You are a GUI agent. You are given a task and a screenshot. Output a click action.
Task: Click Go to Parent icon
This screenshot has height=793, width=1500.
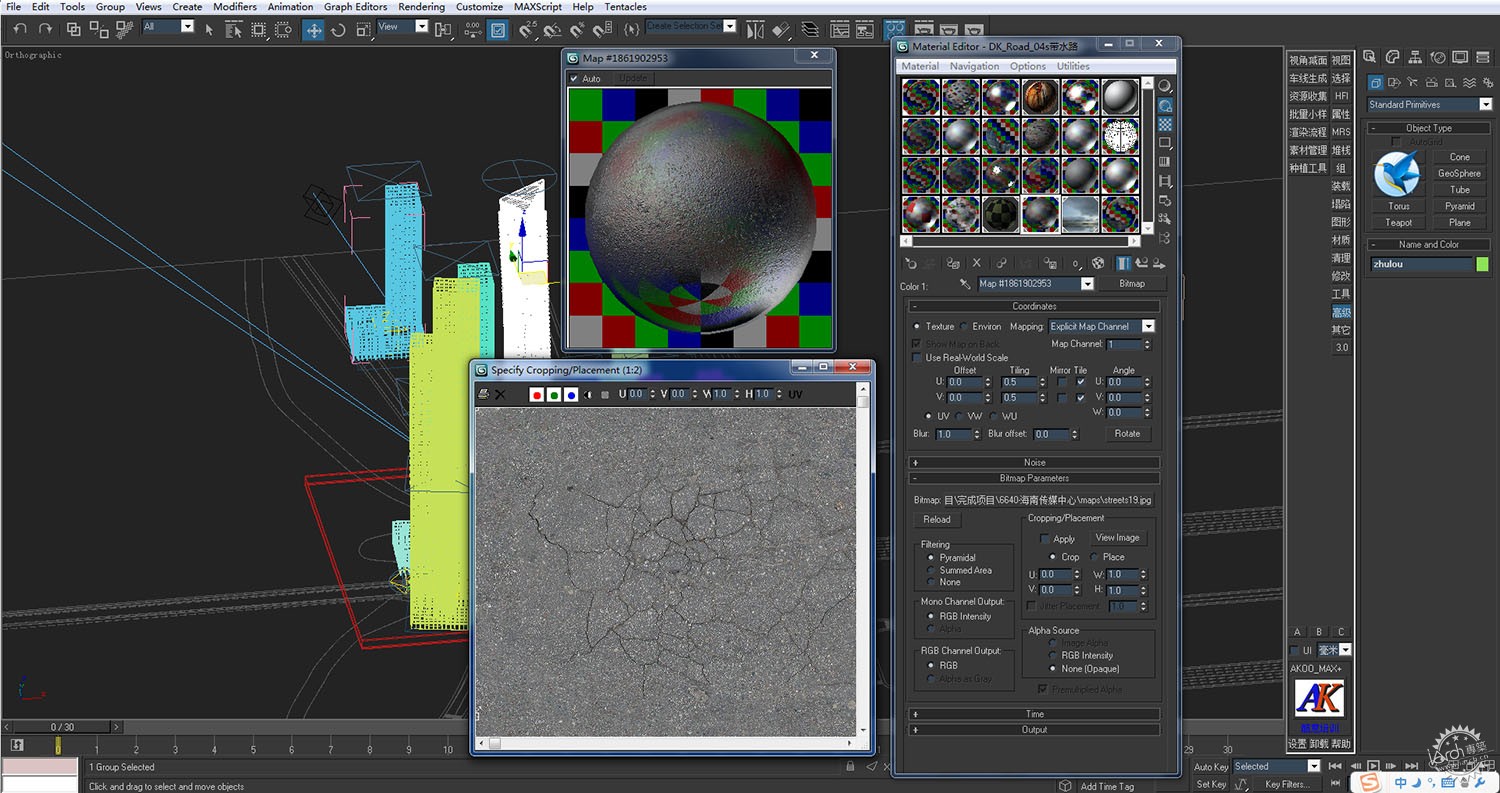point(1141,264)
